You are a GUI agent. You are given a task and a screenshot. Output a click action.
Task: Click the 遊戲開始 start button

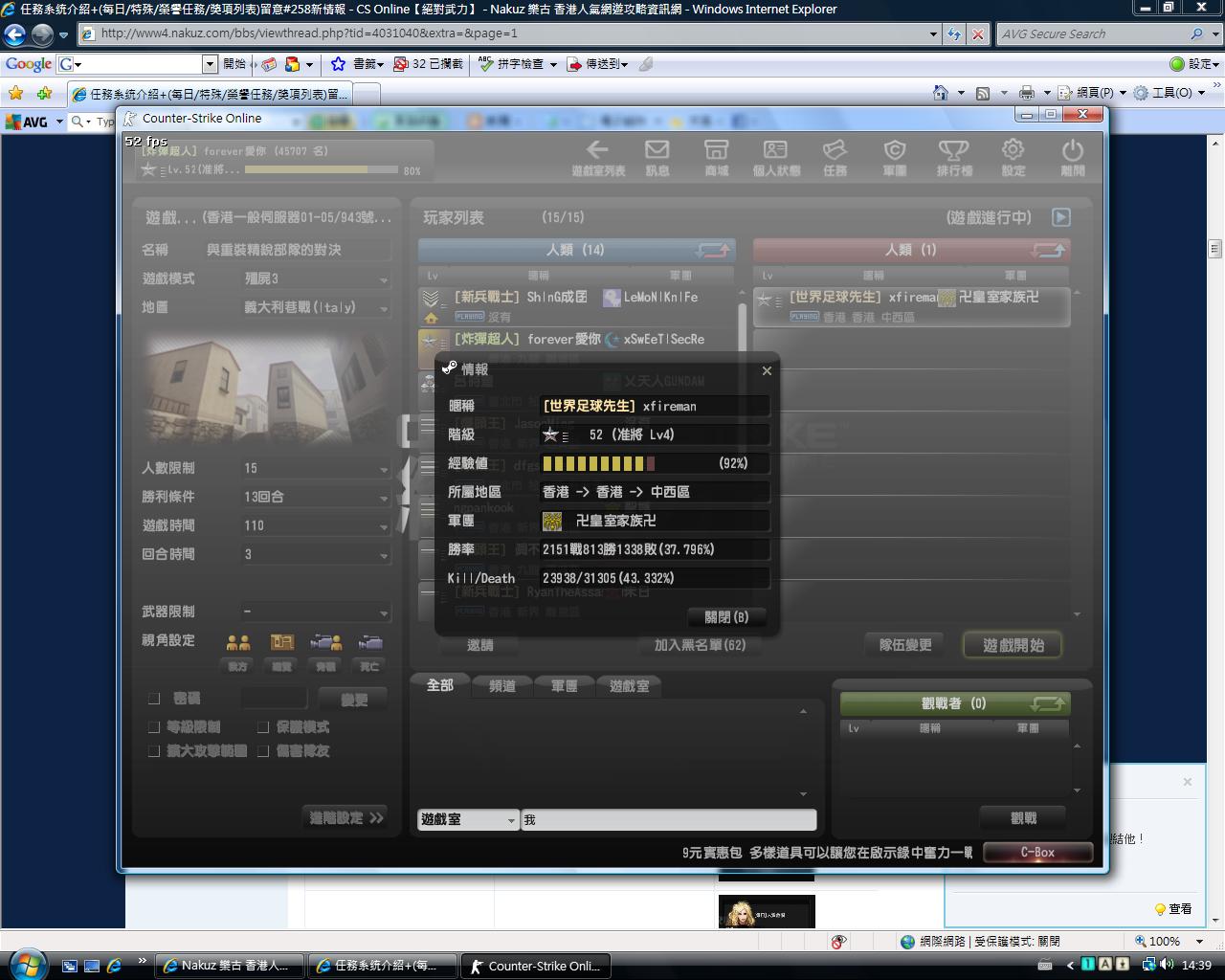point(1013,645)
